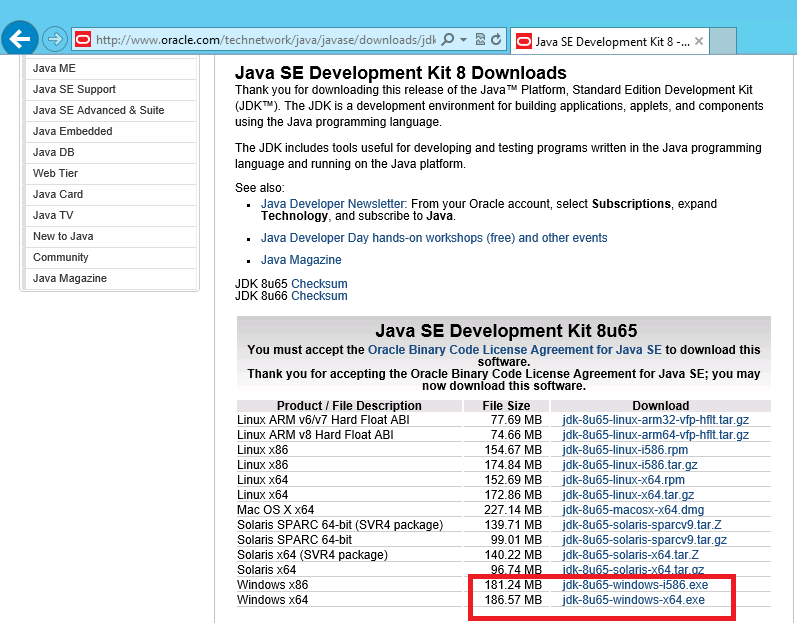The image size is (797, 623).
Task: Open JDK 8u65 Checksum link
Action: (319, 284)
